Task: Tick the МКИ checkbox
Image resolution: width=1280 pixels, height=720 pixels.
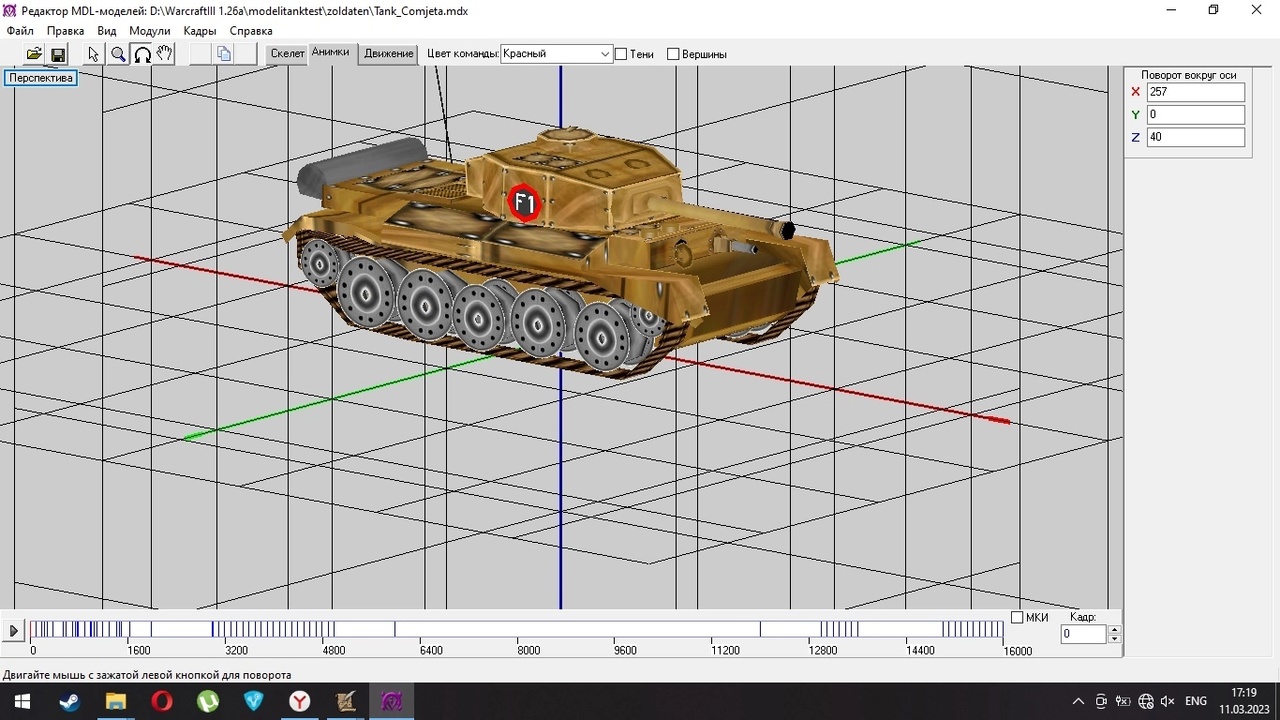Action: pos(1017,618)
